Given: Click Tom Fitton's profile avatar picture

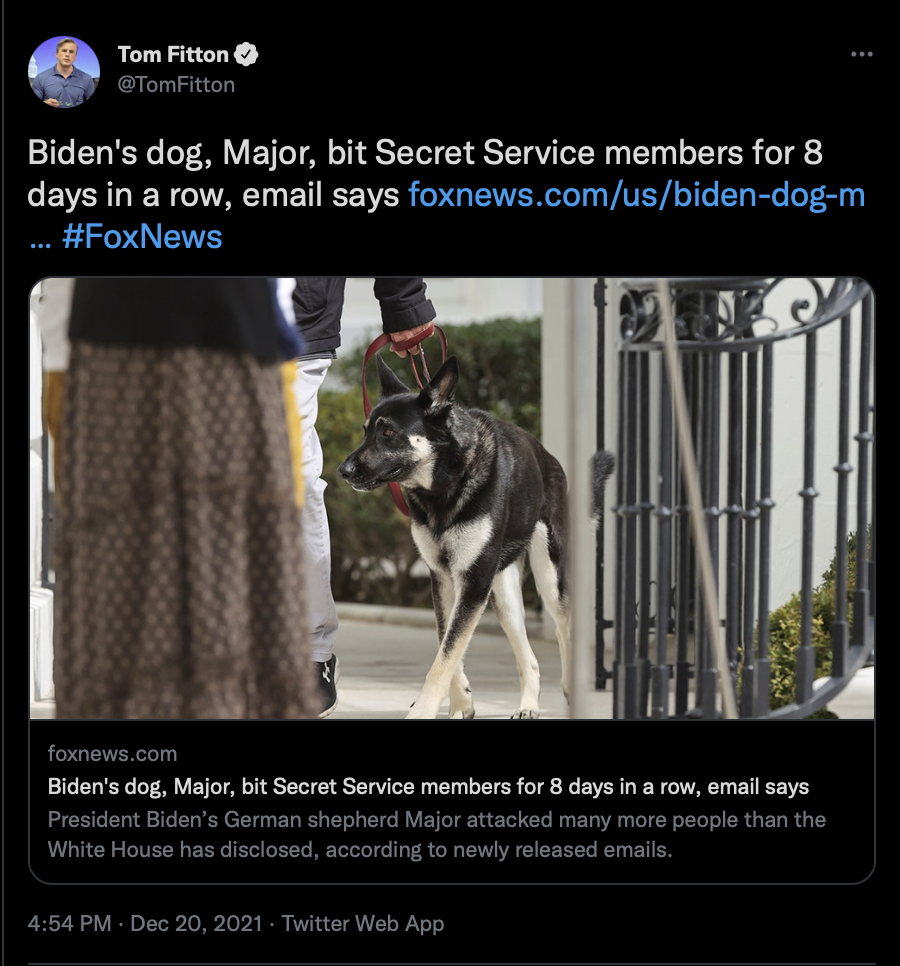Looking at the screenshot, I should [64, 72].
